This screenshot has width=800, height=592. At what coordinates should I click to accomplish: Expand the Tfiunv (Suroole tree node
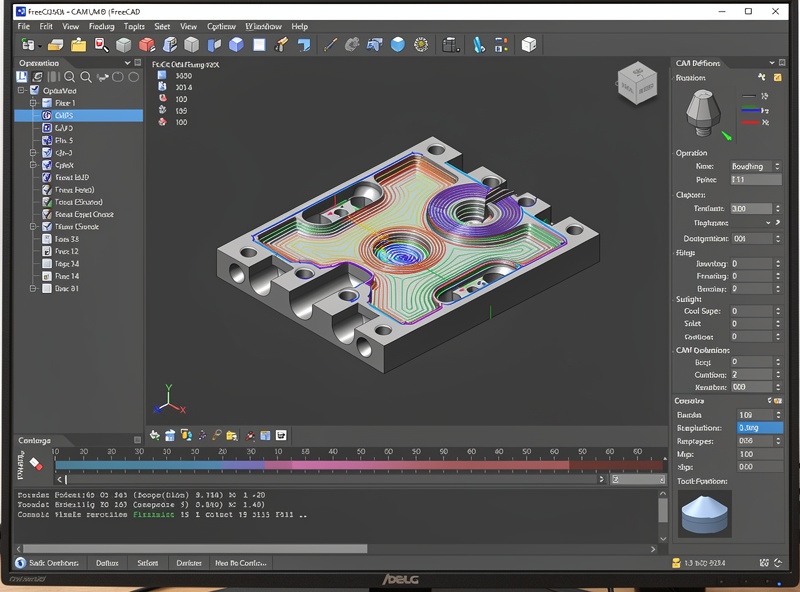pyautogui.click(x=33, y=227)
